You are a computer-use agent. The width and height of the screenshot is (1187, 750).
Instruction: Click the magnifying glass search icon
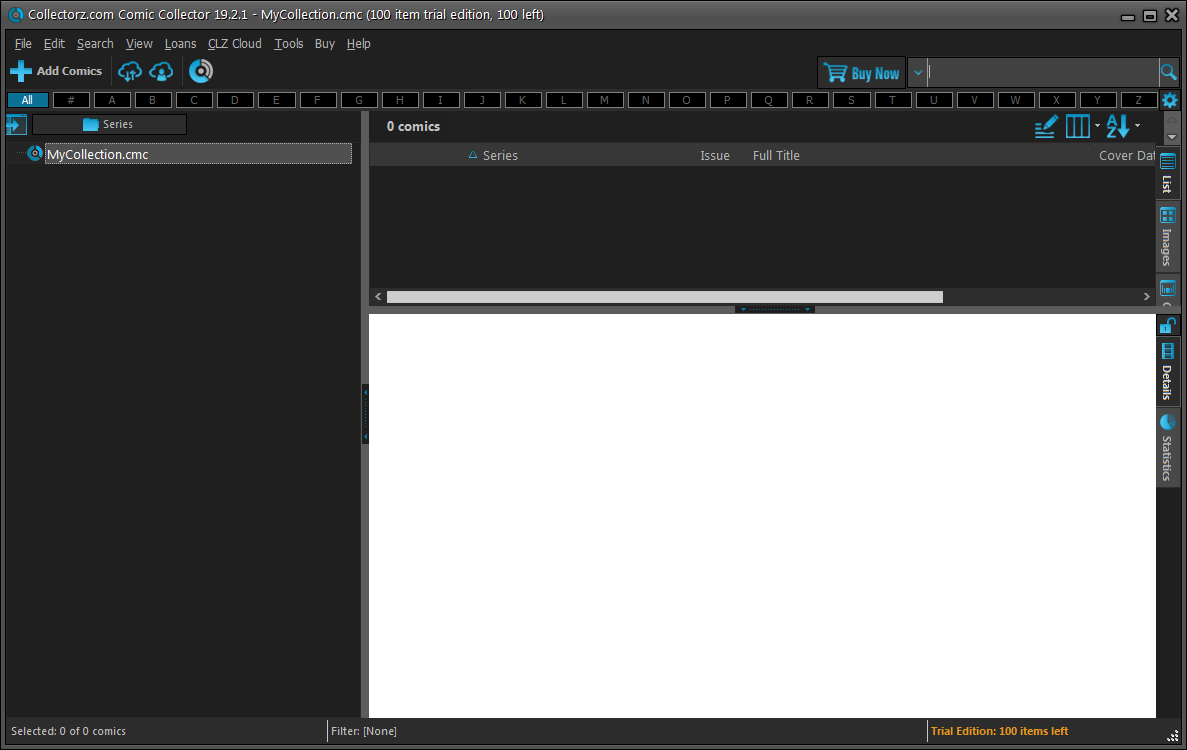point(1168,73)
